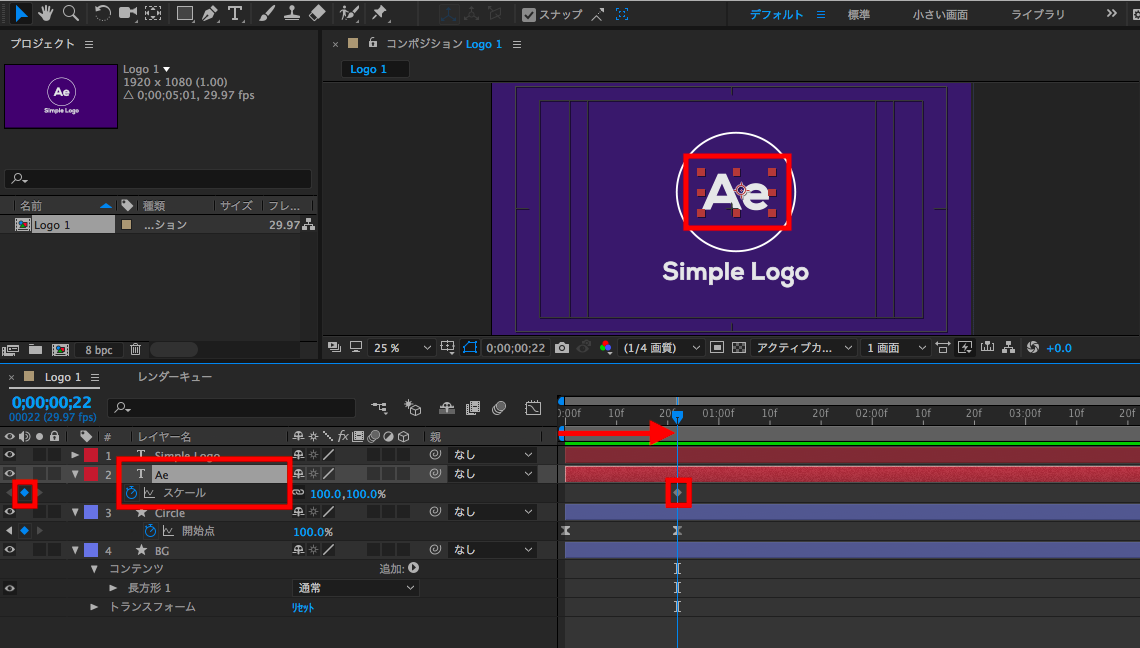
Task: Pick the Rotation tool
Action: pos(103,14)
